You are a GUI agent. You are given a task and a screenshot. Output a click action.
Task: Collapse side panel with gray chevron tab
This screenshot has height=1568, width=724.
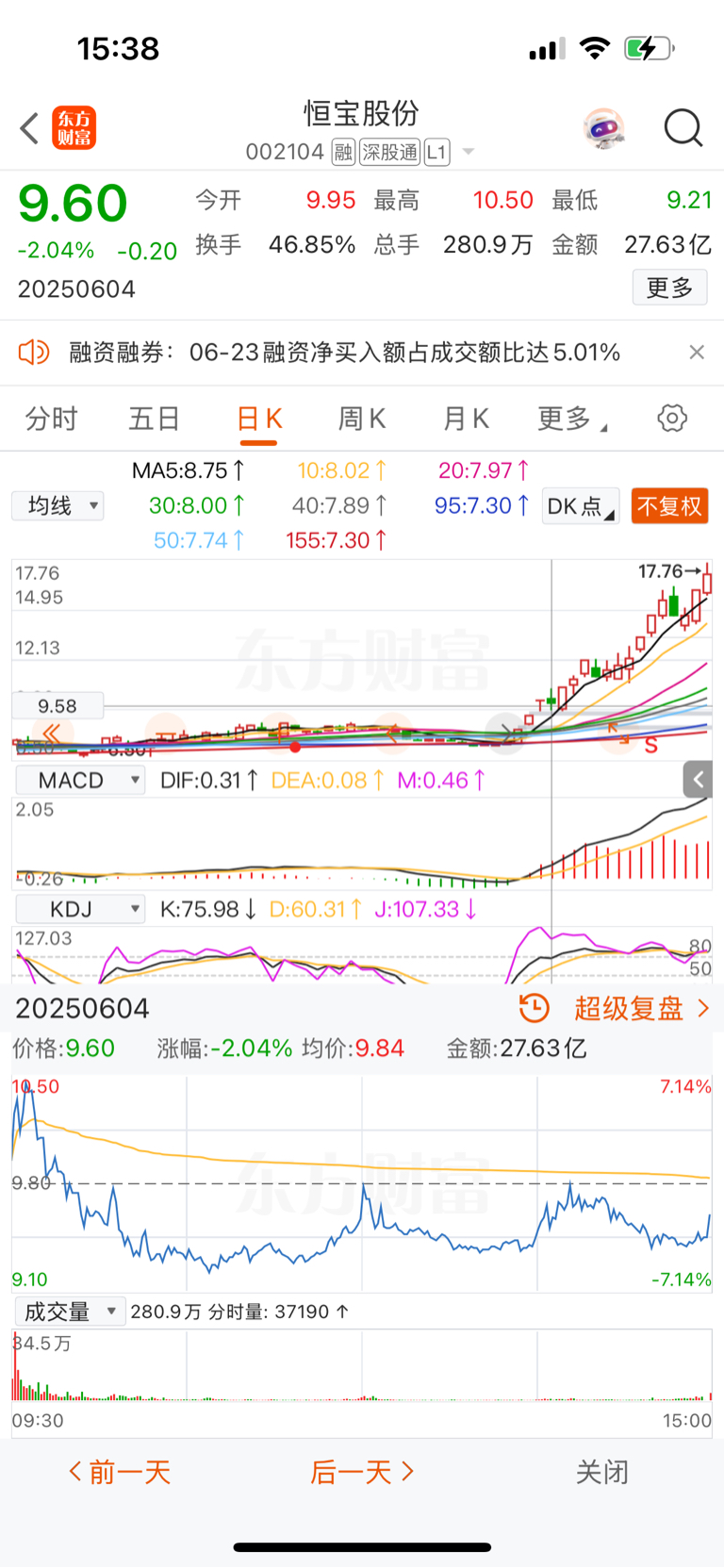tap(698, 779)
